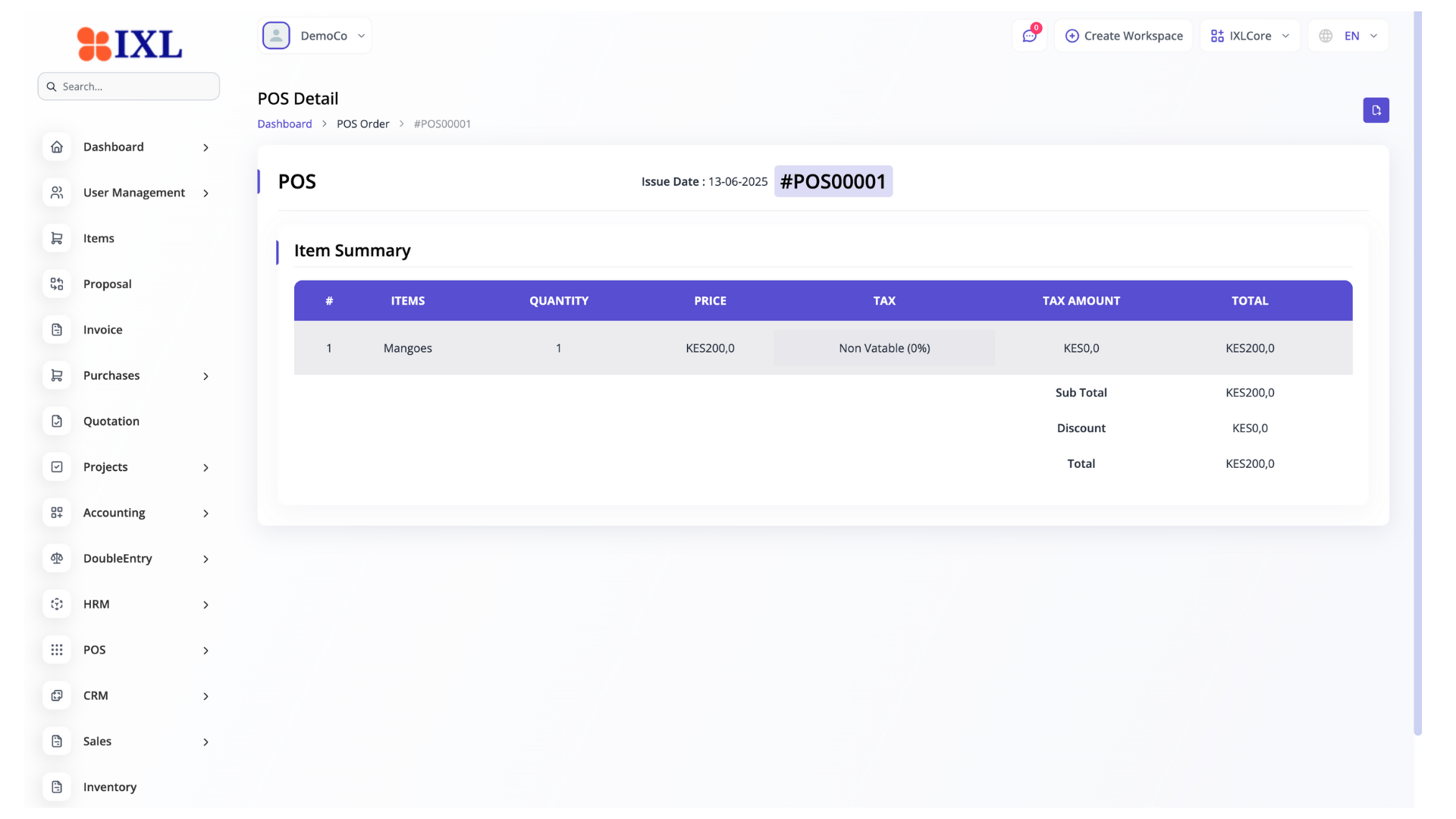
Task: Expand the Accounting submenu chevron
Action: [206, 513]
